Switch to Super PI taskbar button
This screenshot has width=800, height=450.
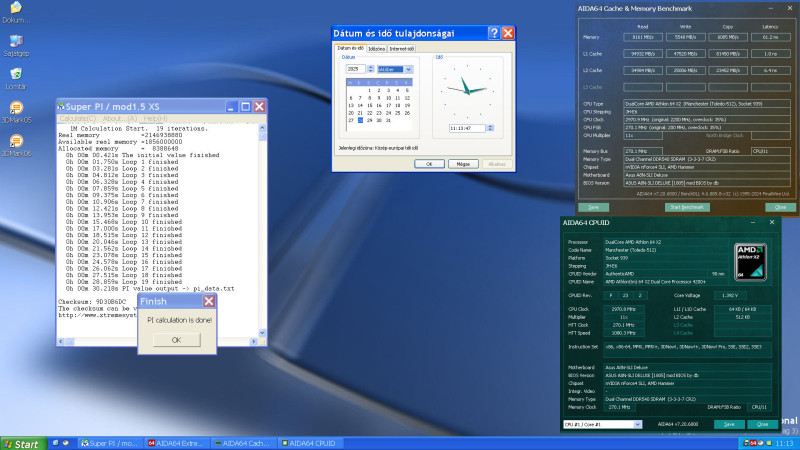point(110,443)
